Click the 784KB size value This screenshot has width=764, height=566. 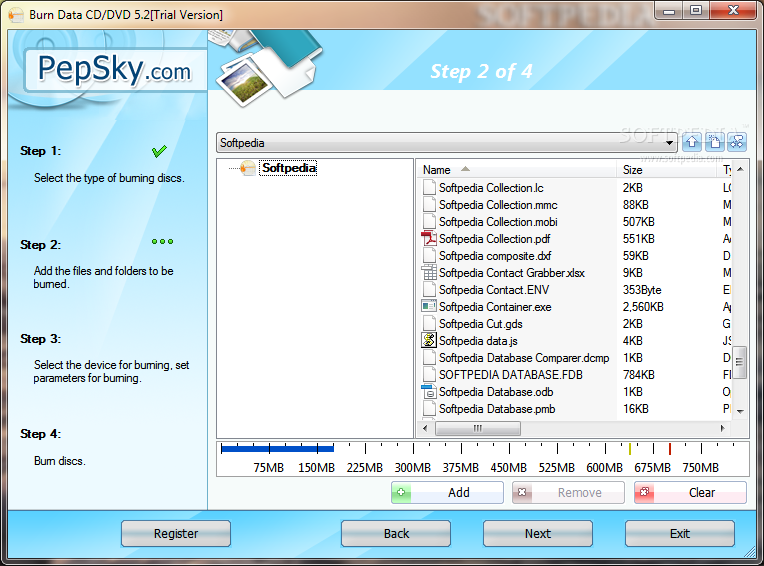tap(638, 375)
